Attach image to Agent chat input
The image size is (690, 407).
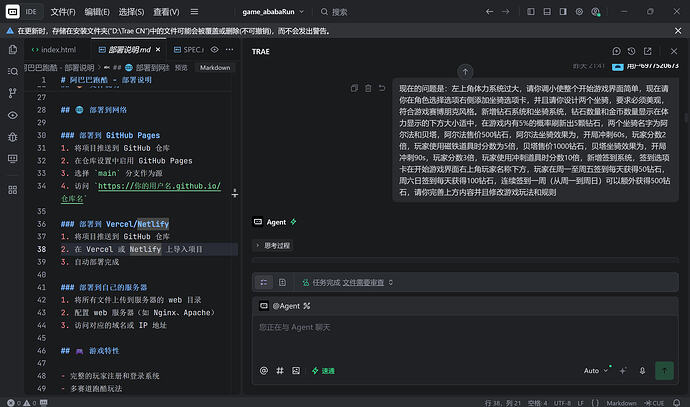296,371
